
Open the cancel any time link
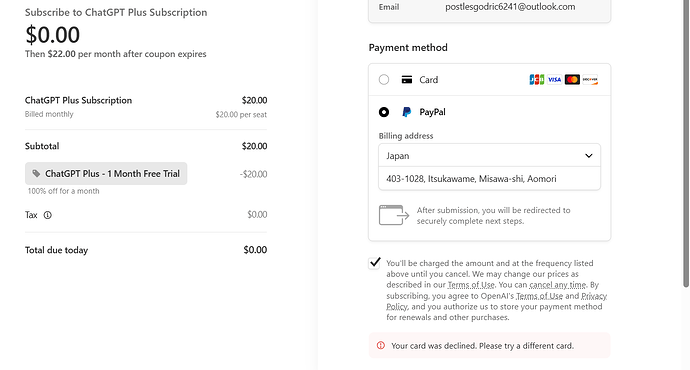(x=558, y=285)
